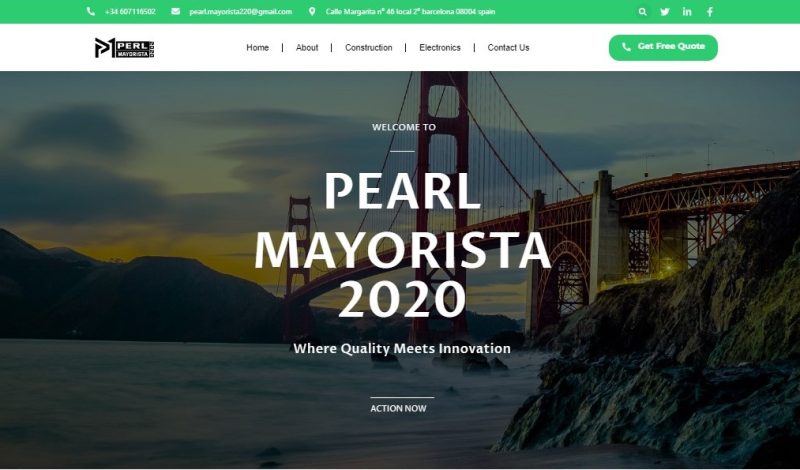Open the Twitter social icon

(664, 12)
